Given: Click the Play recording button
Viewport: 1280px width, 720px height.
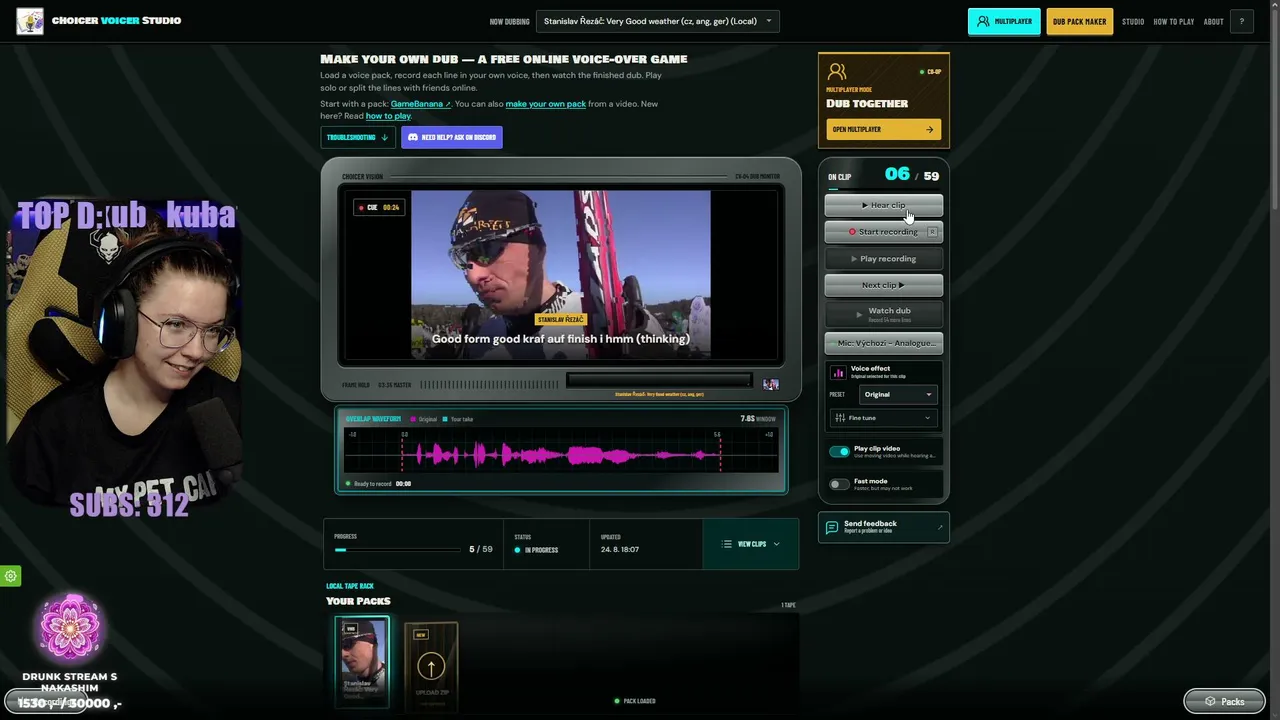Looking at the screenshot, I should [884, 258].
